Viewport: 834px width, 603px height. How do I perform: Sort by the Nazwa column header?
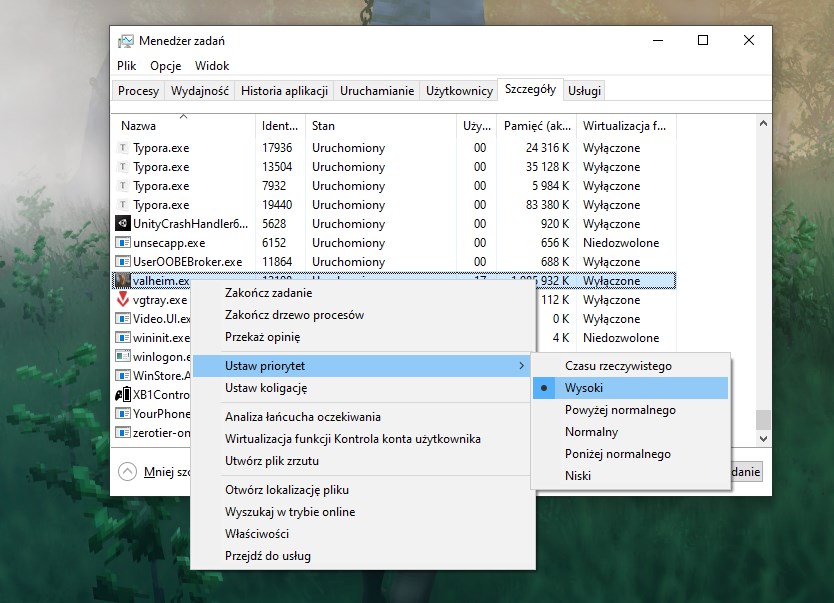184,125
